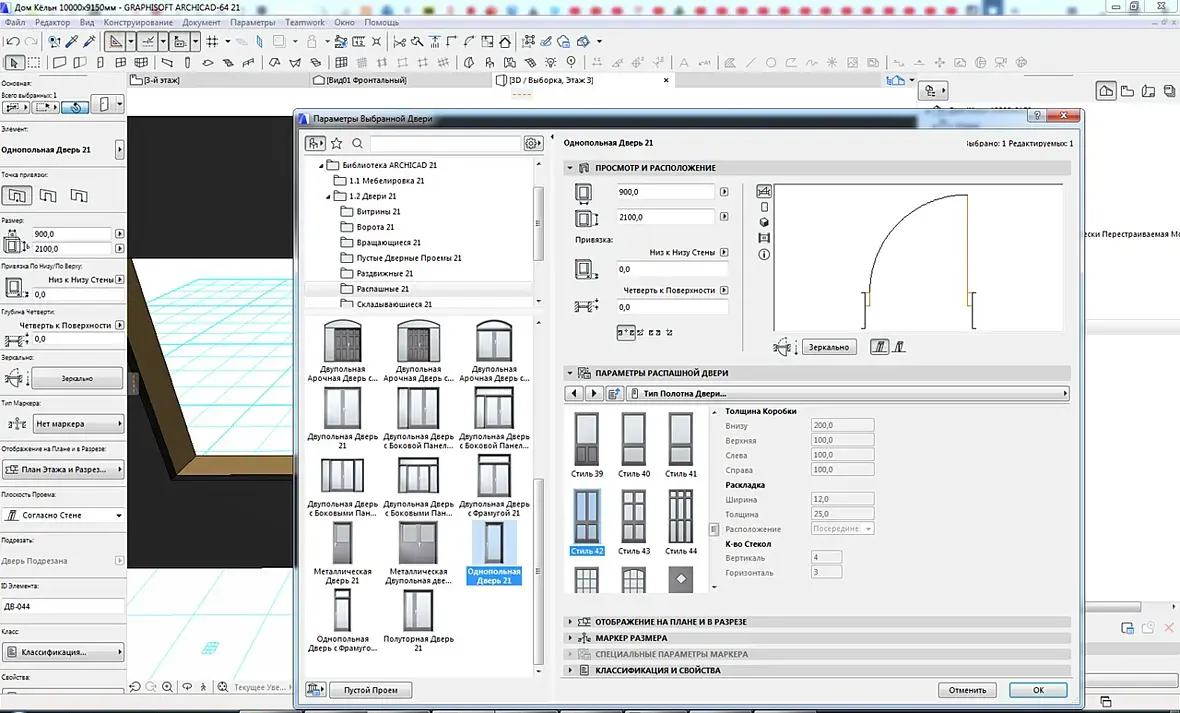Click the info icon beside door preview
1180x713 pixels.
pos(765,255)
